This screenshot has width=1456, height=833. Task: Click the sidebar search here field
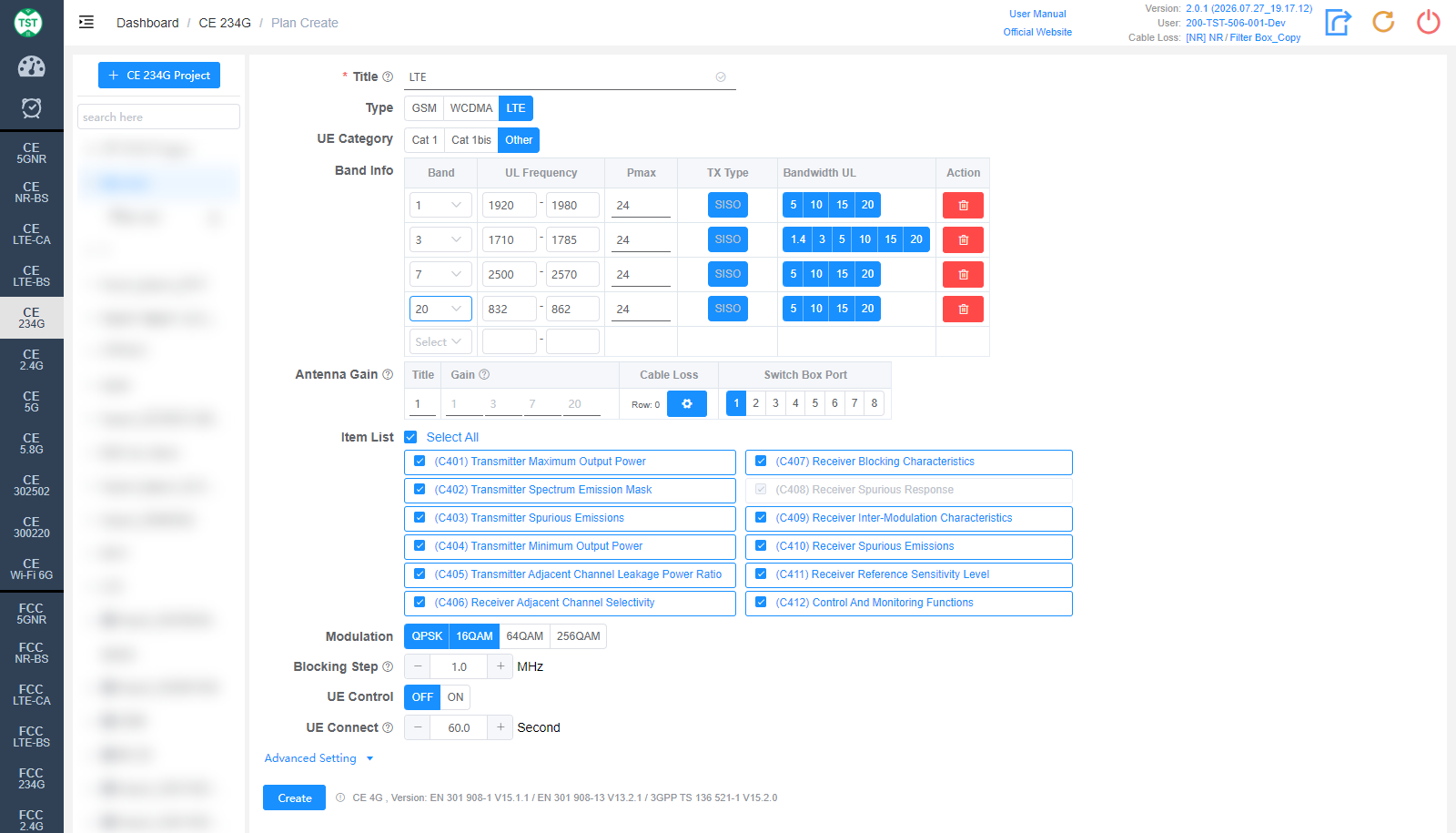(159, 117)
